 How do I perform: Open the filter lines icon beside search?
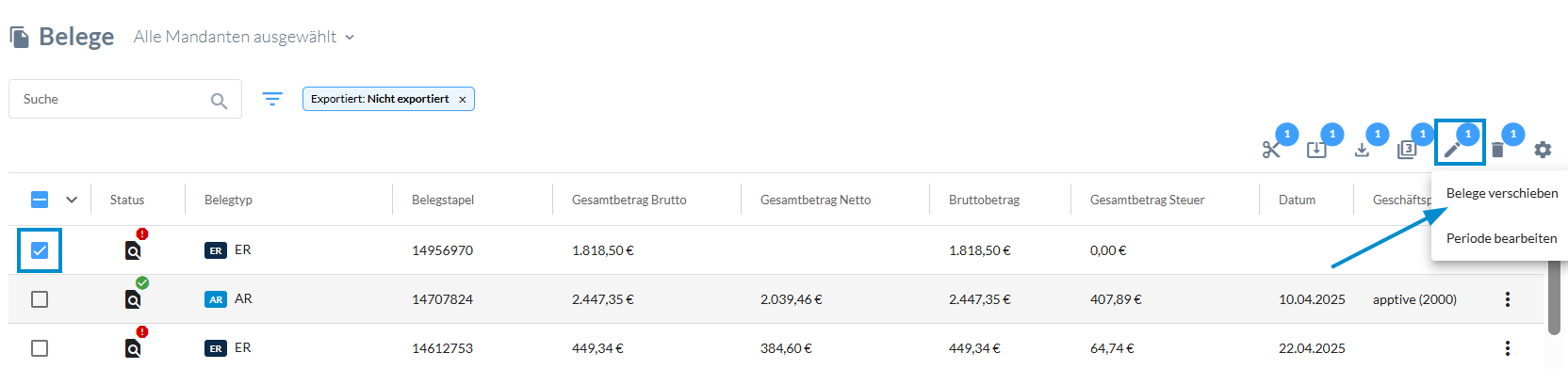[x=272, y=99]
